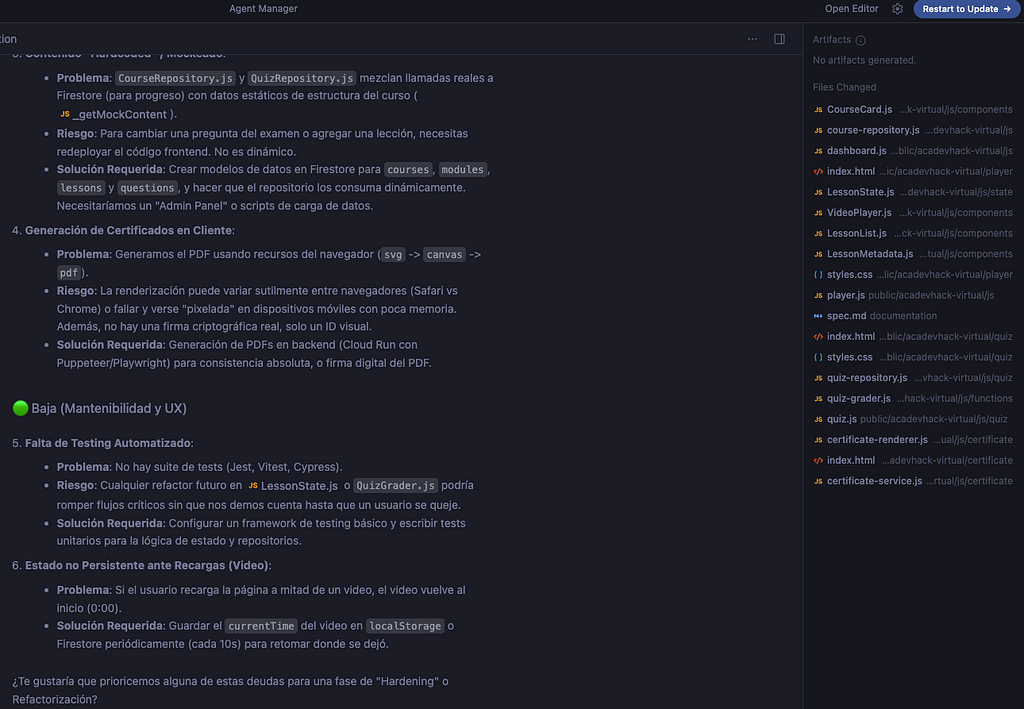1024x709 pixels.
Task: Click Falta de Testing Automatizado heading
Action: pos(108,443)
